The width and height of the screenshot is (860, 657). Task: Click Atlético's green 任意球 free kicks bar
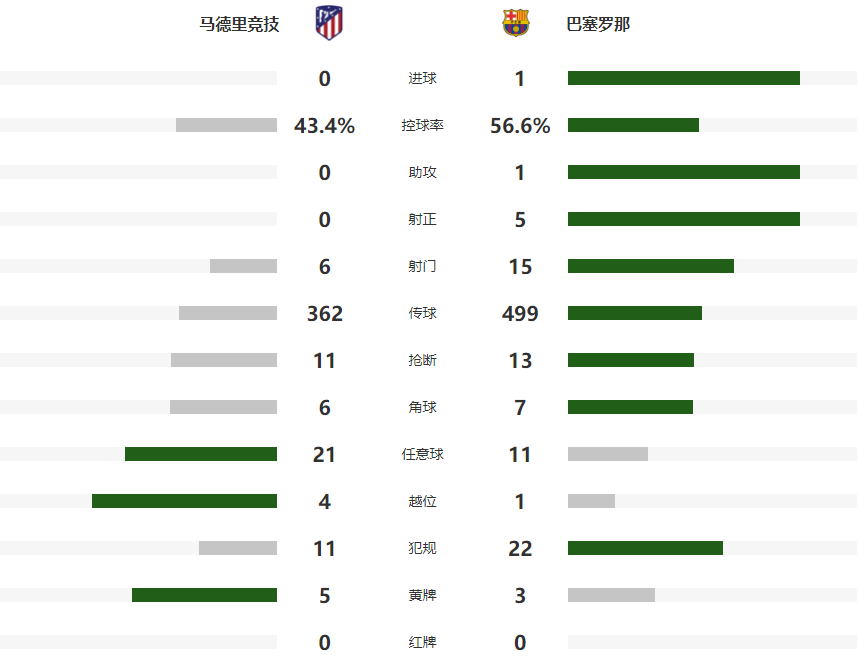[201, 454]
